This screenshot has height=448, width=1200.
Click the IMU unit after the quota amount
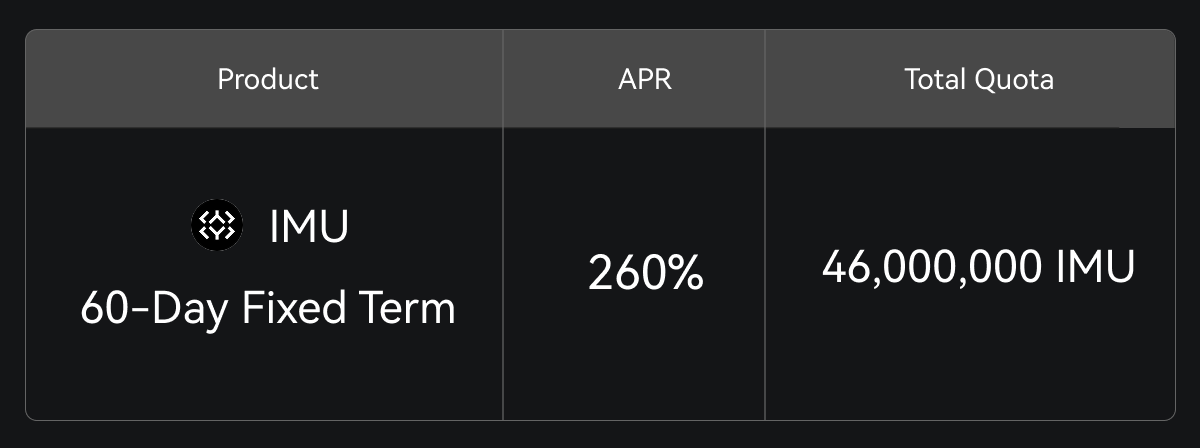point(1097,268)
